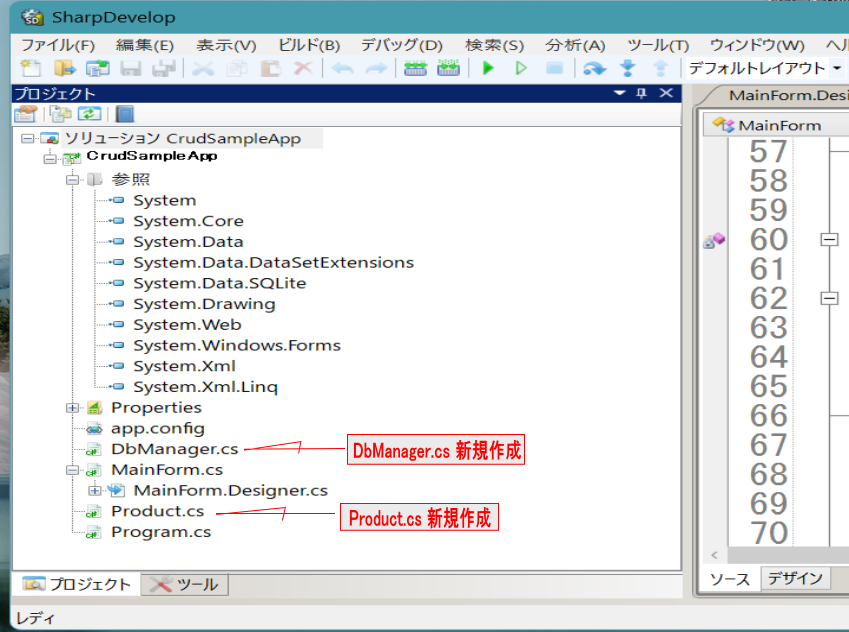
Task: Toggle the pin on the project panel
Action: (x=642, y=93)
